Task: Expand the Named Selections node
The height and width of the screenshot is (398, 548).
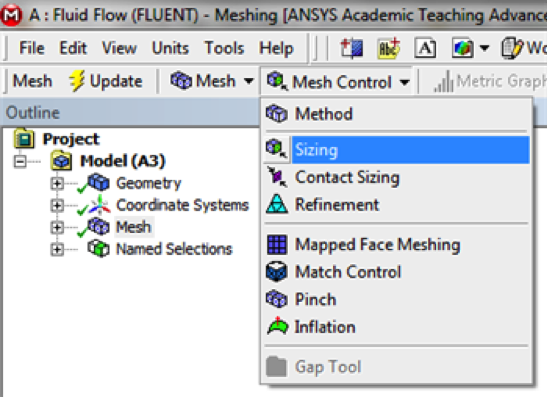Action: point(57,249)
